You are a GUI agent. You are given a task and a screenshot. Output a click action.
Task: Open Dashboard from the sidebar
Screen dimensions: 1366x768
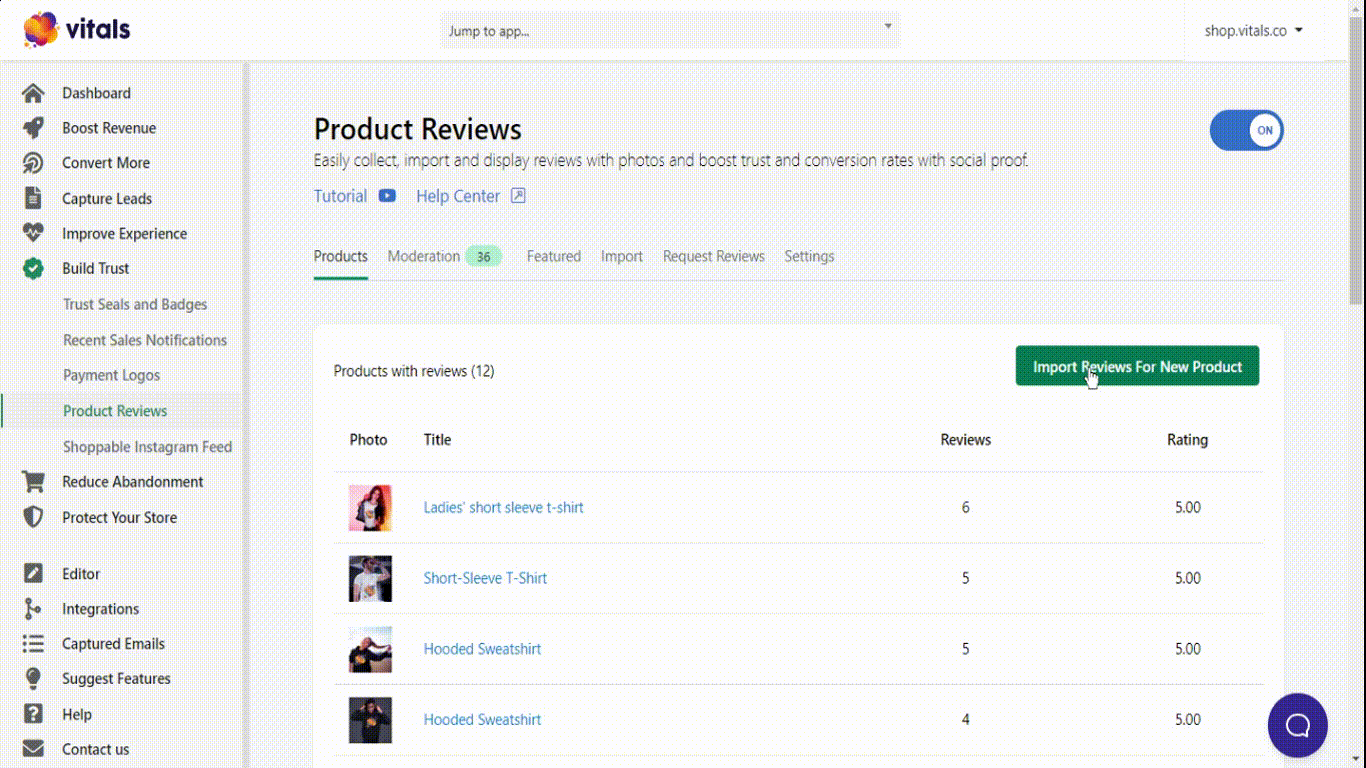point(96,93)
